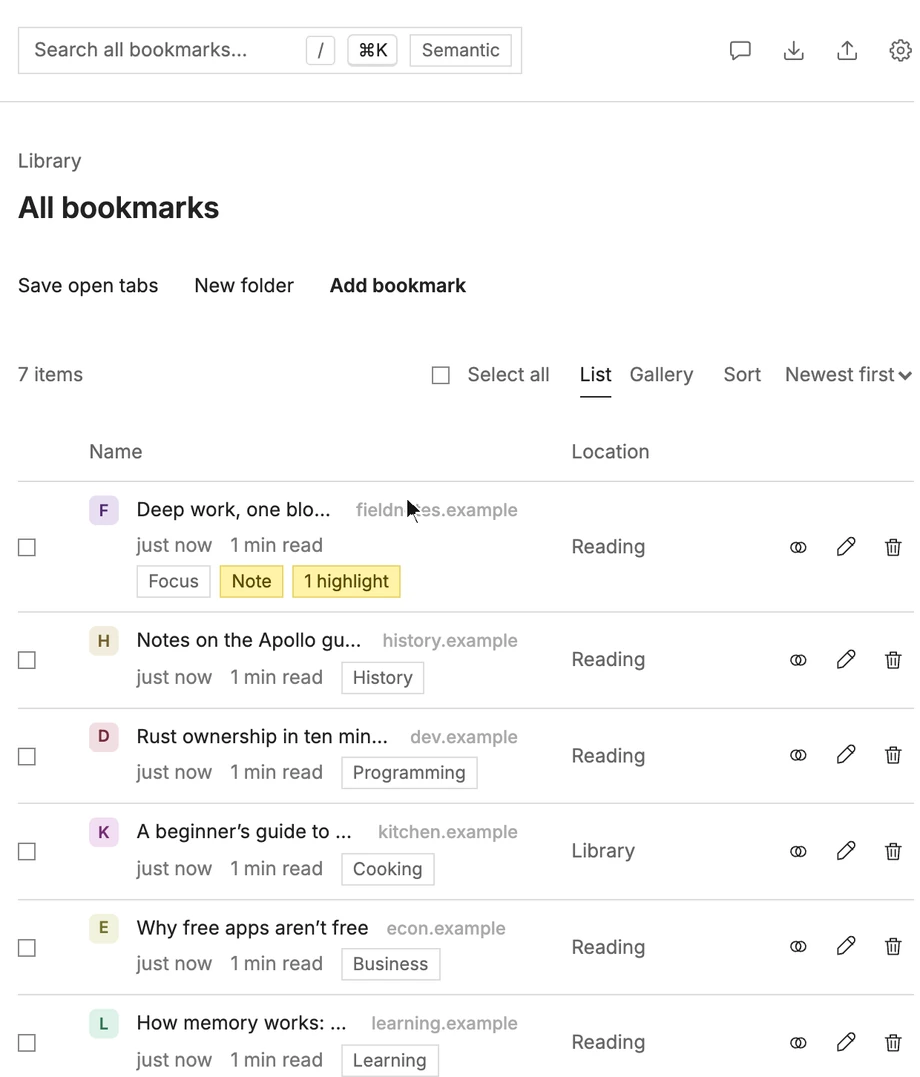920x1077 pixels.
Task: Select the Rust ownership checkbox
Action: pos(27,756)
